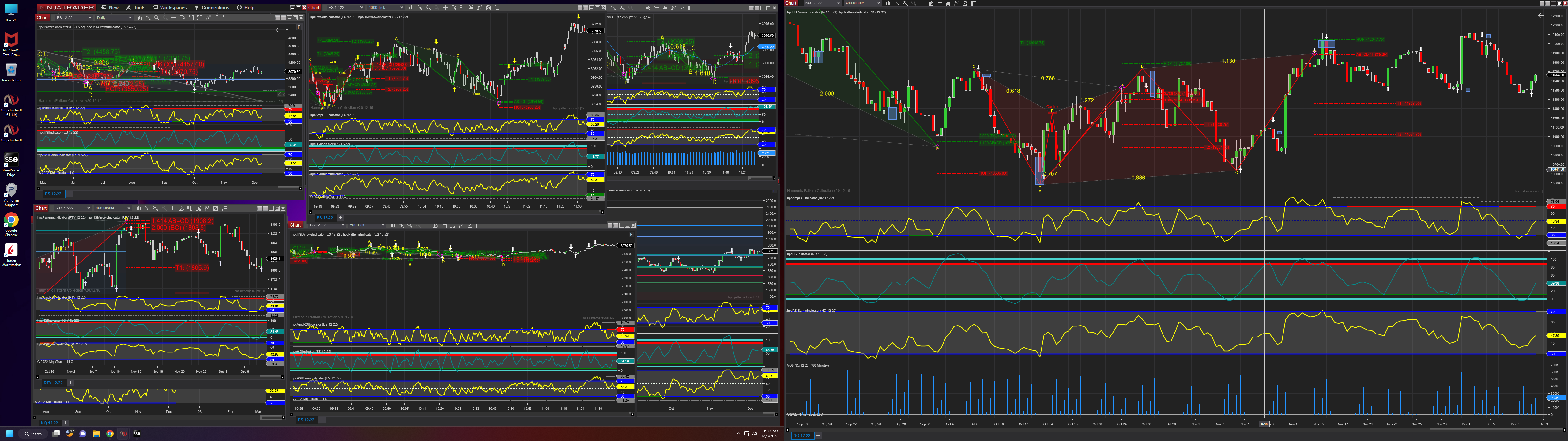Open the Daily interval dropdown on ES chart
Screen dimensions: 1568x441
(115, 18)
